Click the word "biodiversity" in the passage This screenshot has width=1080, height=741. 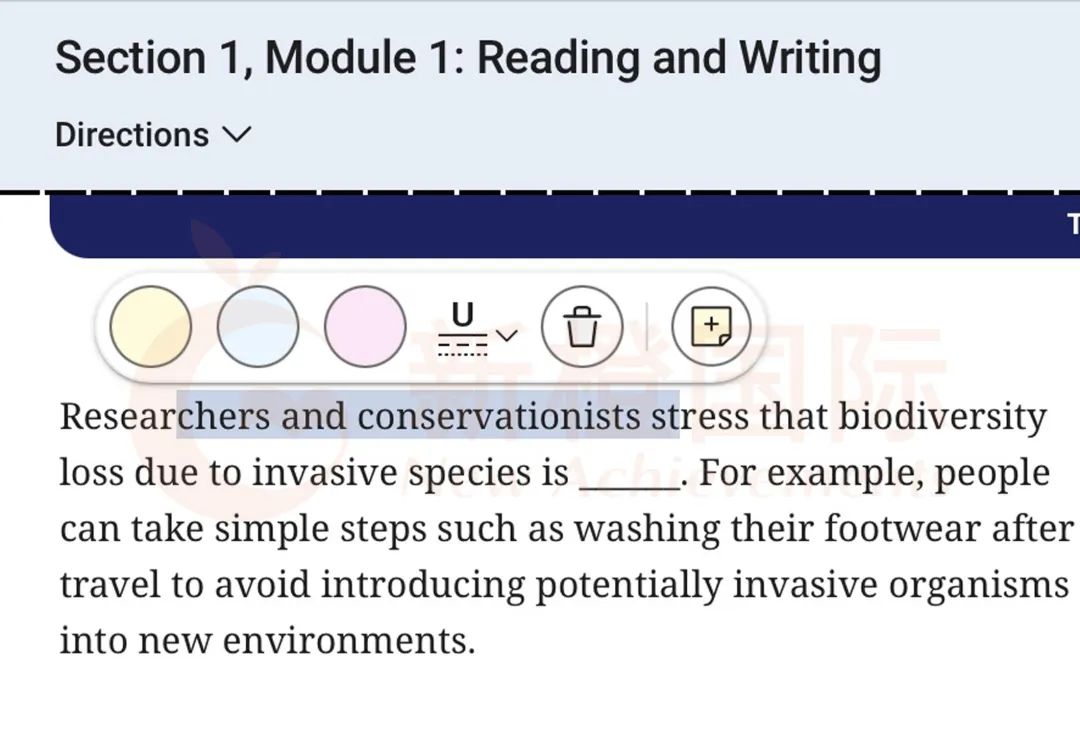pyautogui.click(x=942, y=416)
